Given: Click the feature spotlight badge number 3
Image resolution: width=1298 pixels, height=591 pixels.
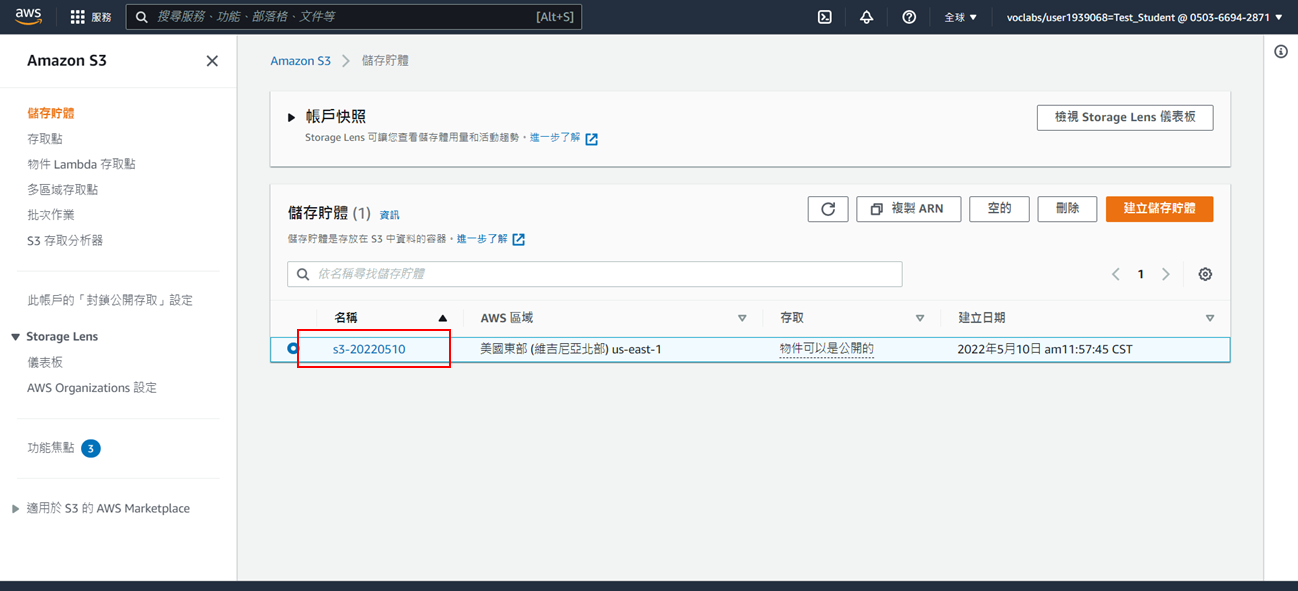Looking at the screenshot, I should click(x=90, y=449).
